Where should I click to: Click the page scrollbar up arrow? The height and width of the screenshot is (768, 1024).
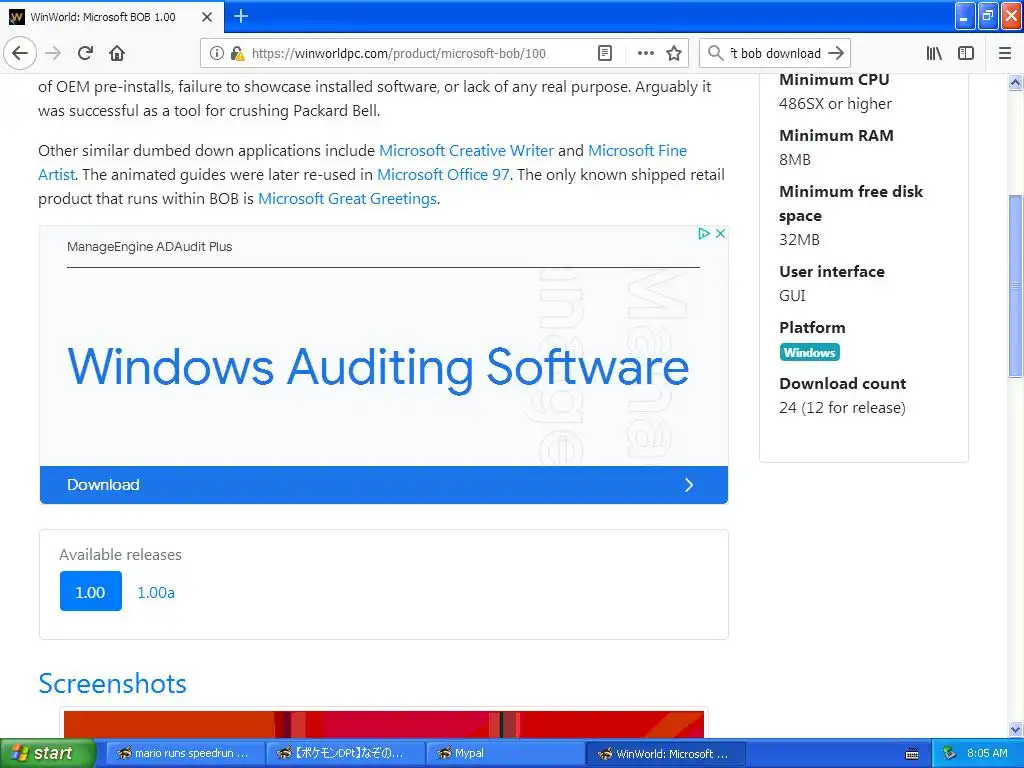tap(1015, 82)
